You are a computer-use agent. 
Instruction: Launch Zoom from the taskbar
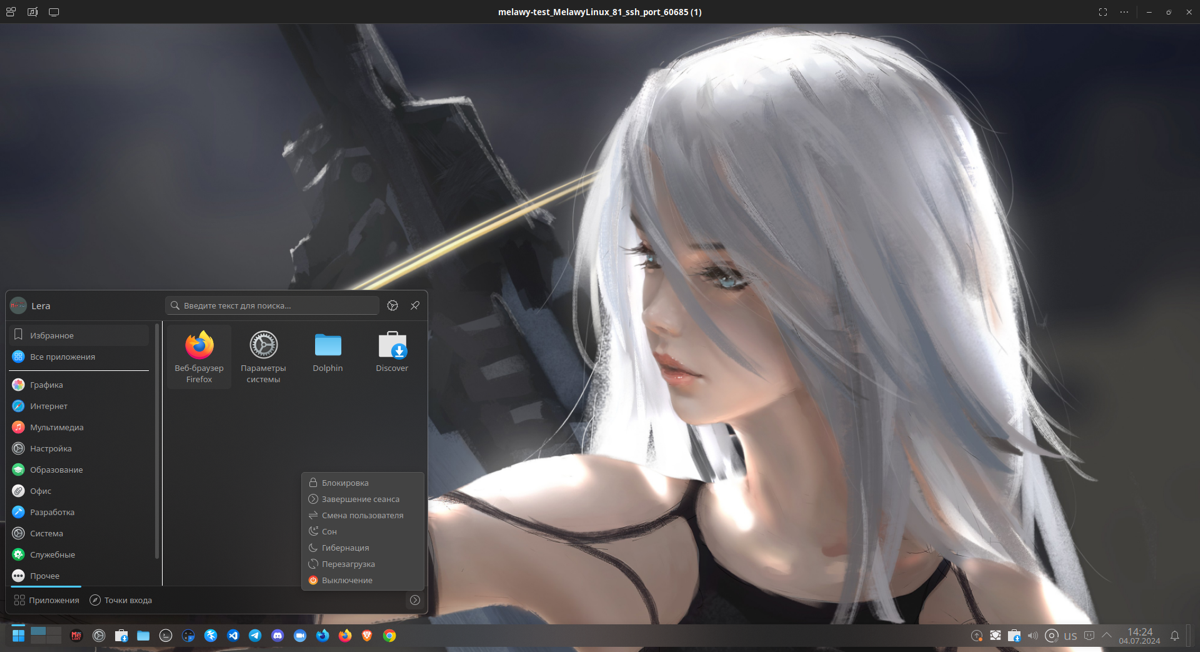300,636
